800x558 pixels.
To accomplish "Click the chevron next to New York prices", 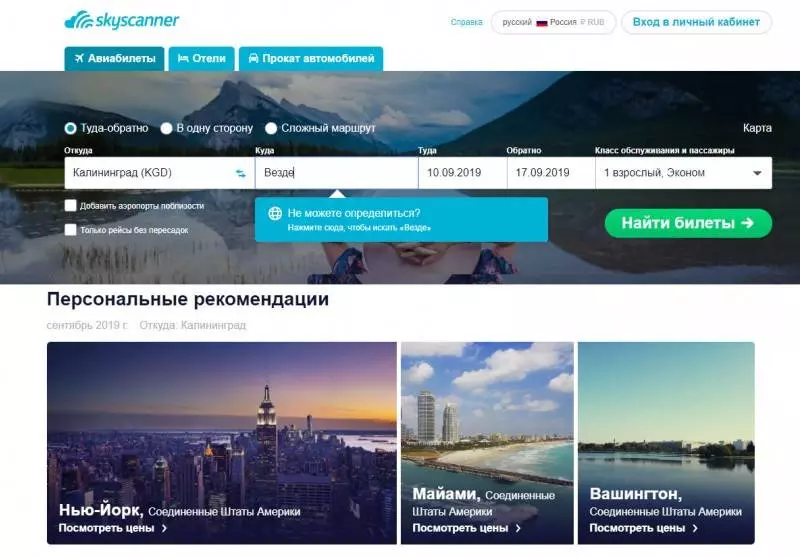I will [x=164, y=528].
